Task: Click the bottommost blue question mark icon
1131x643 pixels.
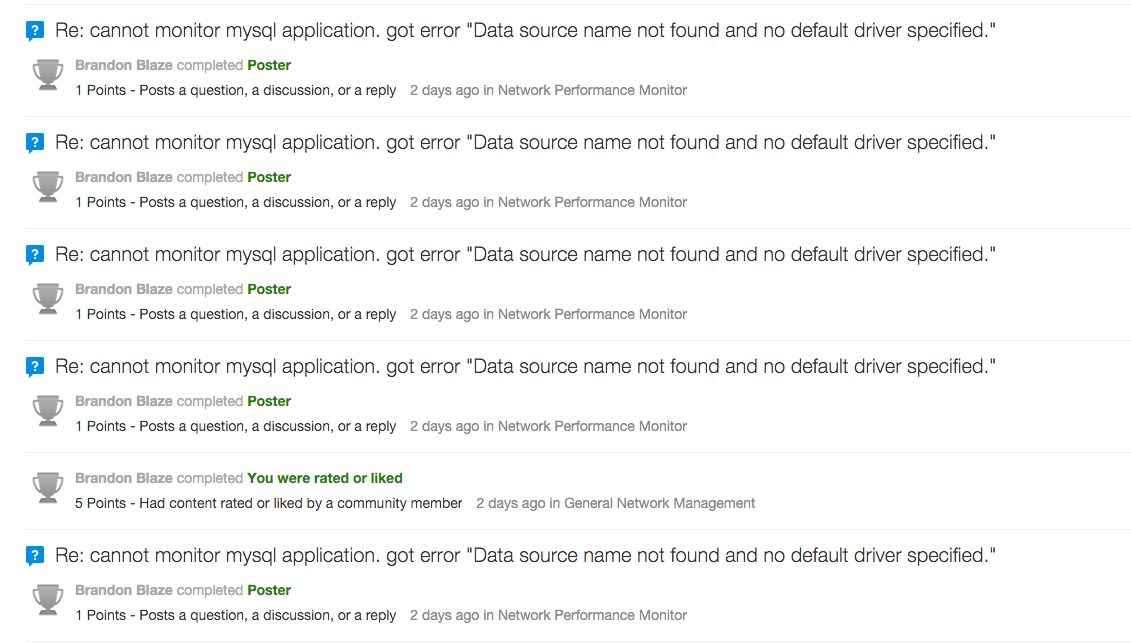Action: pyautogui.click(x=35, y=557)
